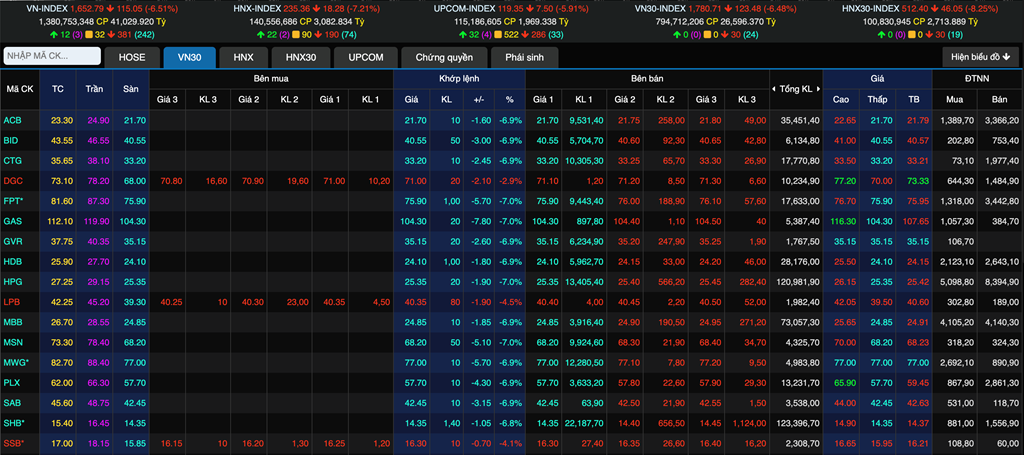This screenshot has width=1024, height=455.
Task: Open the FPT stock symbol row
Action: 14,200
